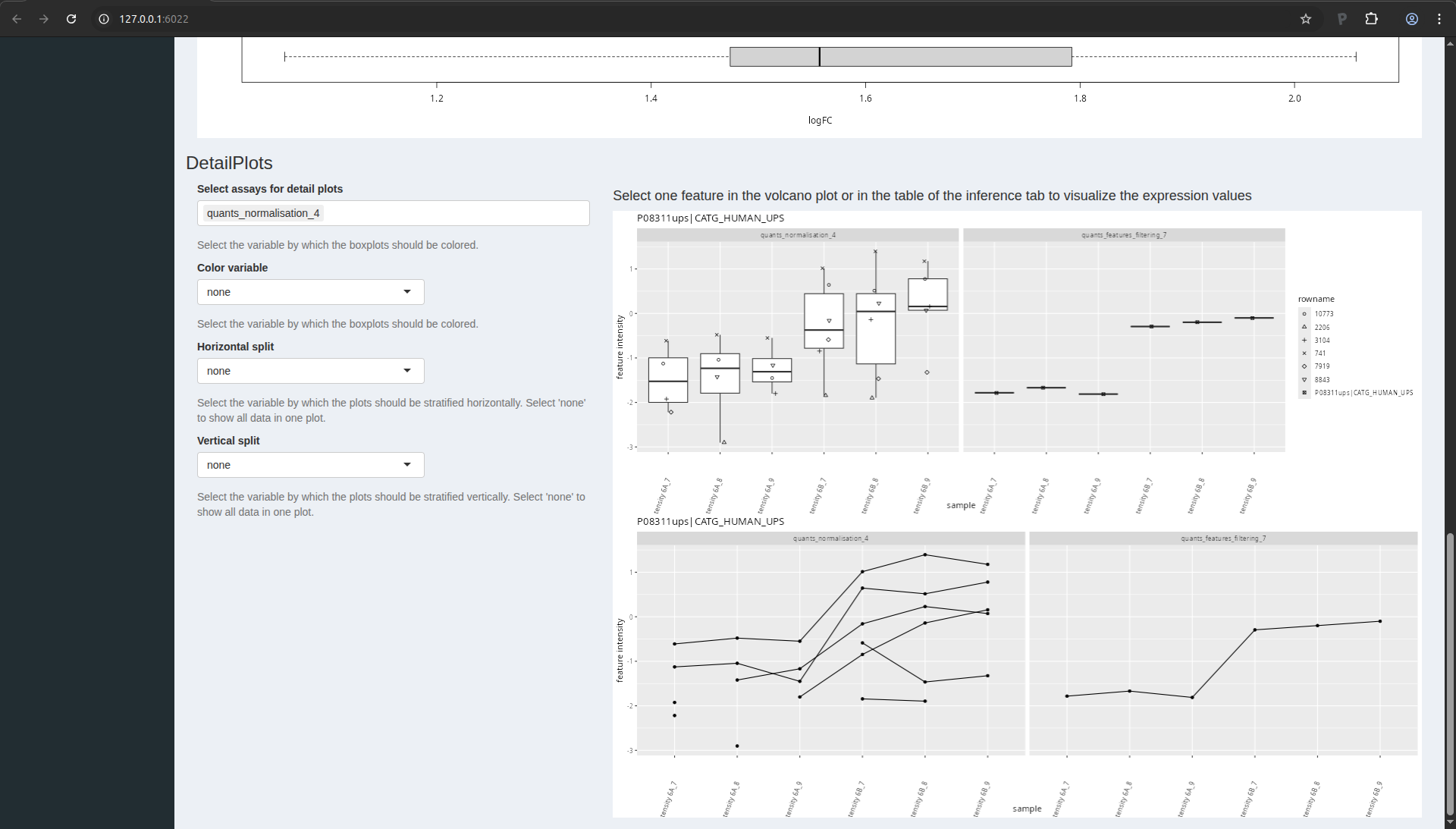This screenshot has height=829, width=1456.
Task: Click legend entry 741
Action: [x=1313, y=353]
